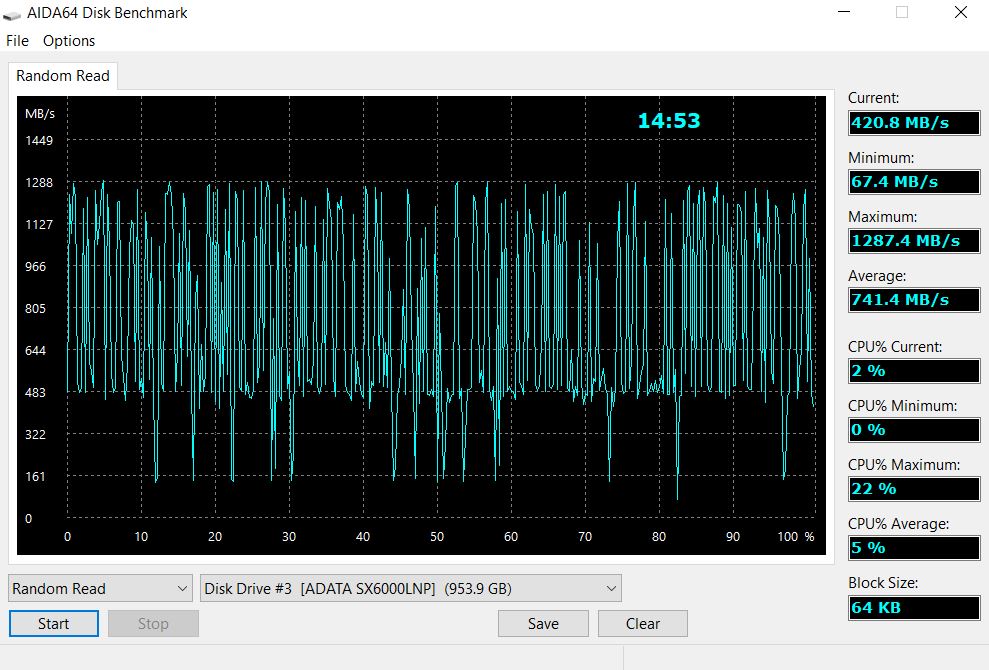Click the Average value 741.4 MB/s

[x=914, y=300]
